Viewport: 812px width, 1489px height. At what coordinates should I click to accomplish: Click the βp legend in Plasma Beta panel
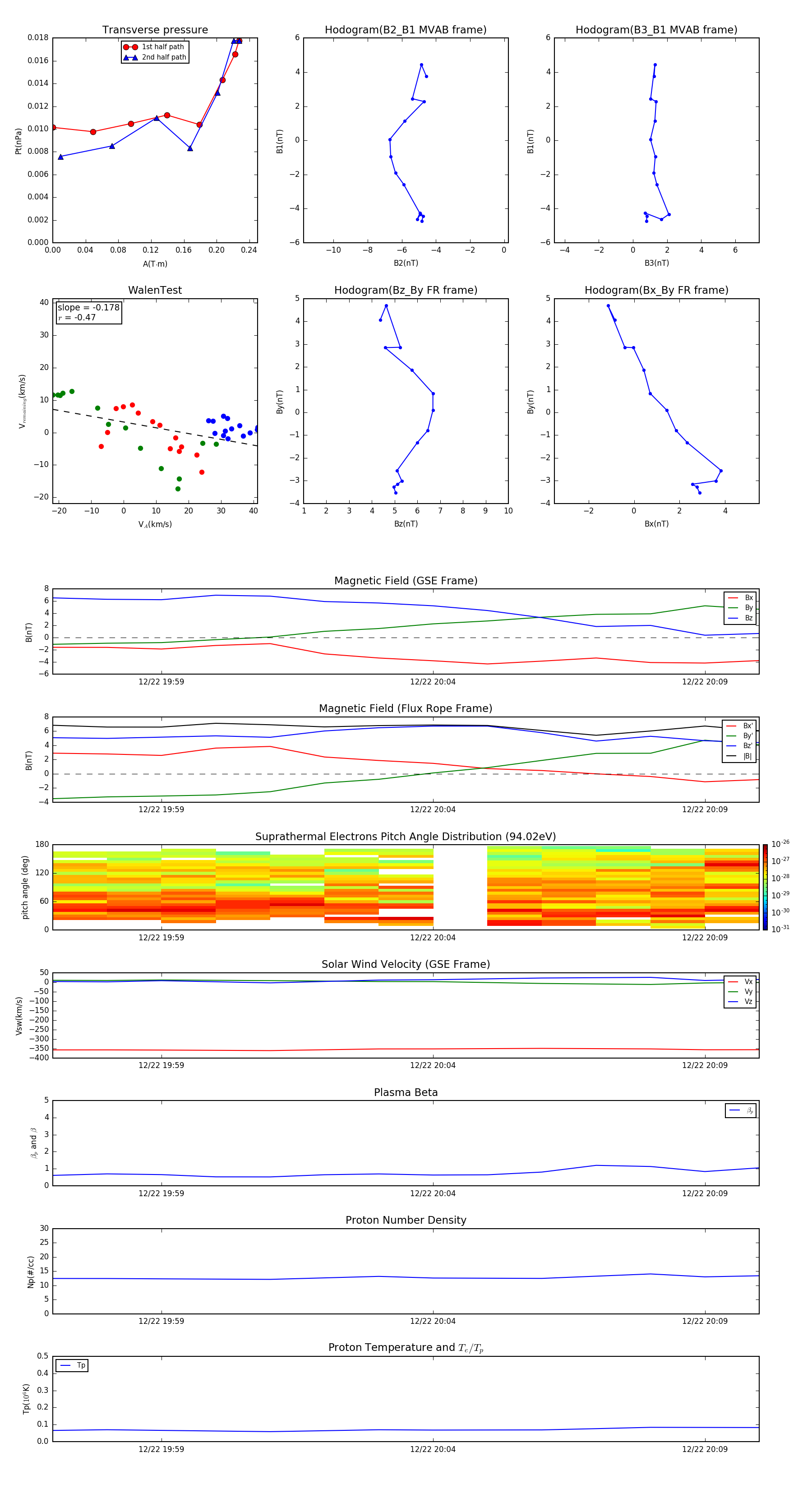(x=741, y=1110)
